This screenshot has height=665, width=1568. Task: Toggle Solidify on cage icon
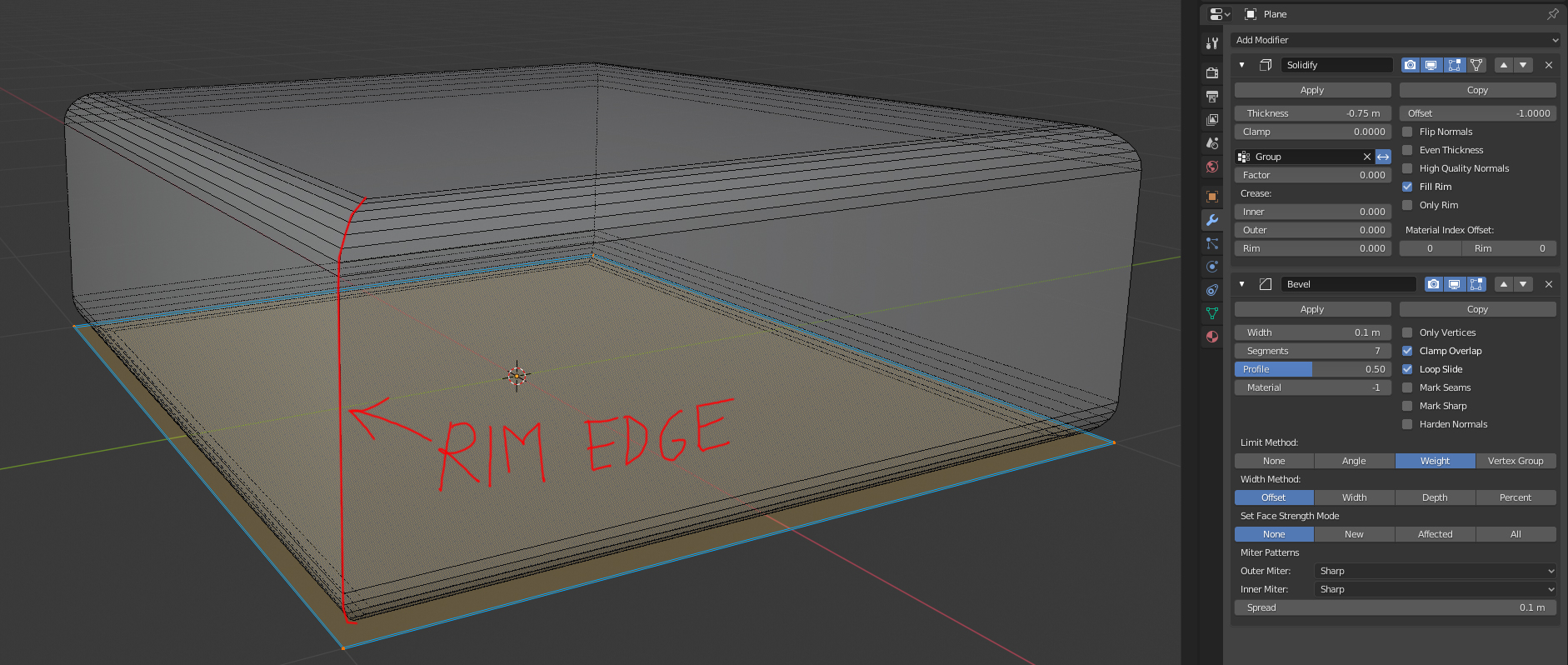coord(1476,65)
